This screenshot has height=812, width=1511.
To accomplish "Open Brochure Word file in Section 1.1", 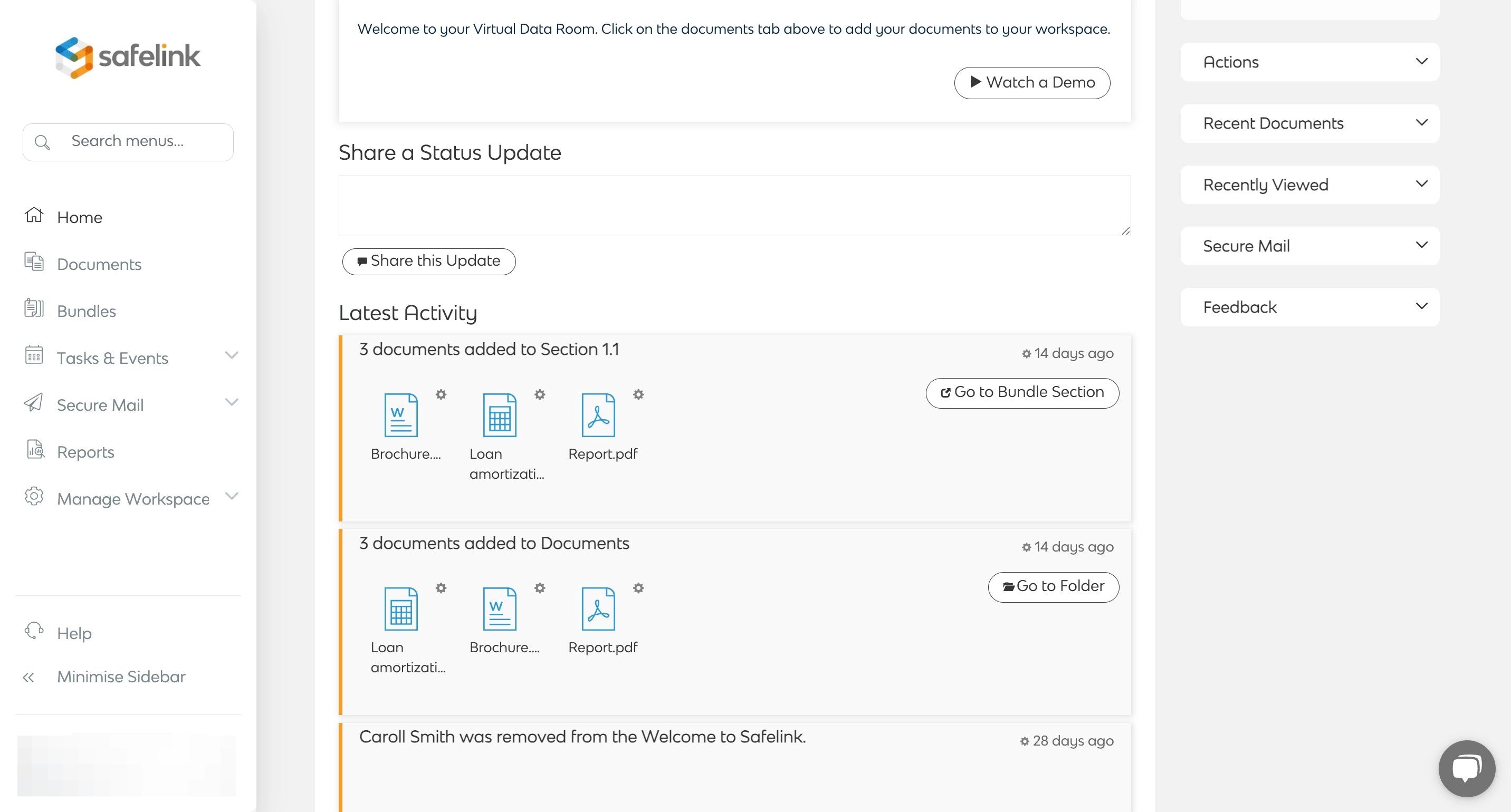I will 400,415.
